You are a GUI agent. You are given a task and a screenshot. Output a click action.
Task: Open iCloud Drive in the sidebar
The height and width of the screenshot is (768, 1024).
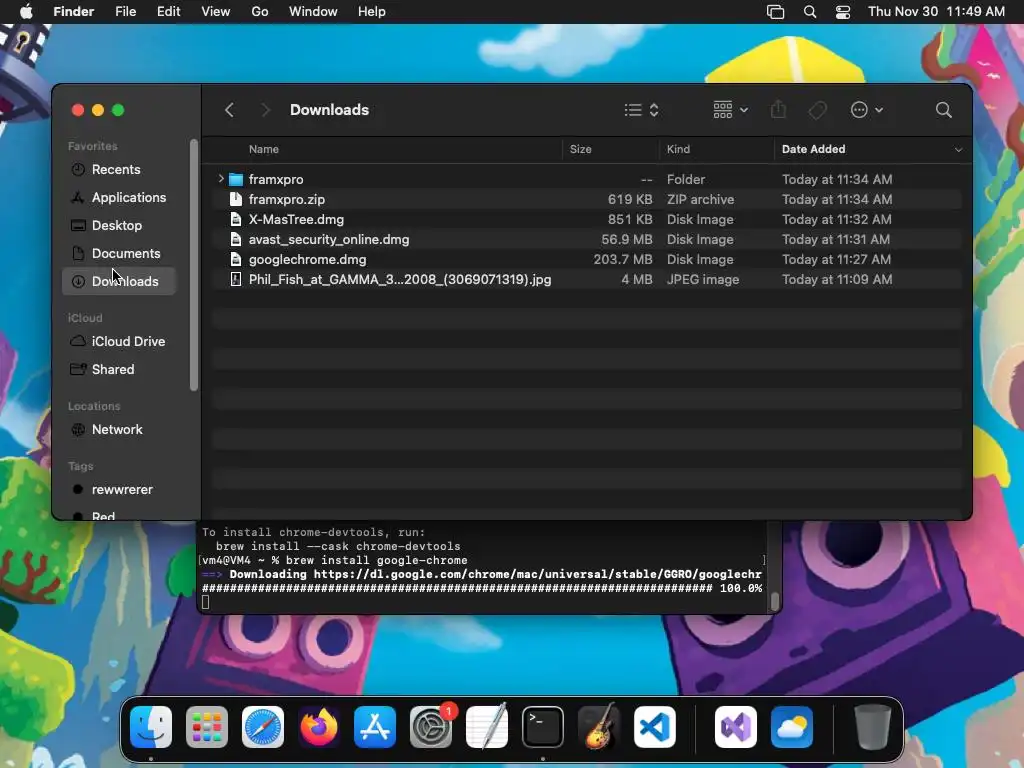(x=119, y=342)
